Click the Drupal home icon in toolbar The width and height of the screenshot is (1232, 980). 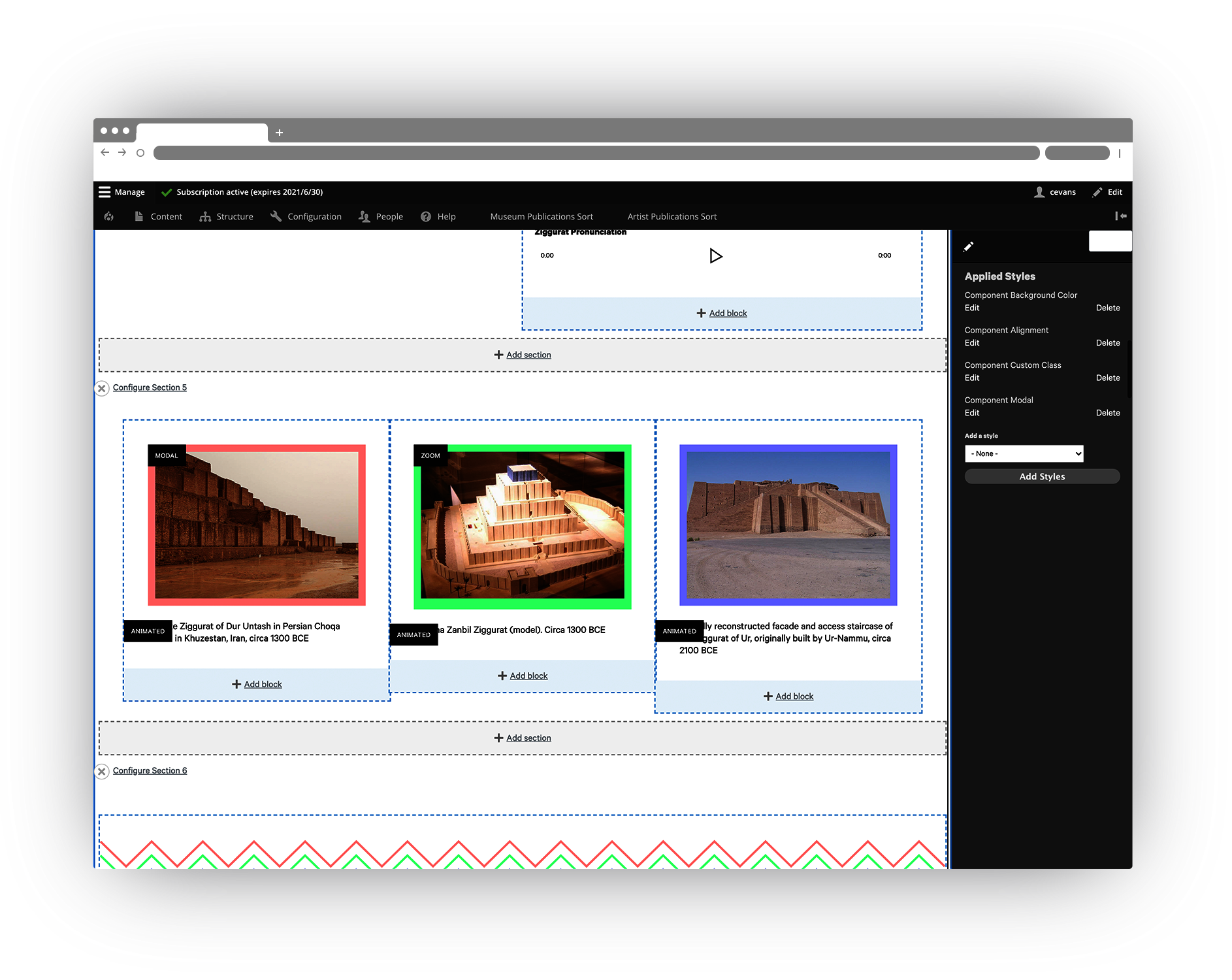[109, 217]
